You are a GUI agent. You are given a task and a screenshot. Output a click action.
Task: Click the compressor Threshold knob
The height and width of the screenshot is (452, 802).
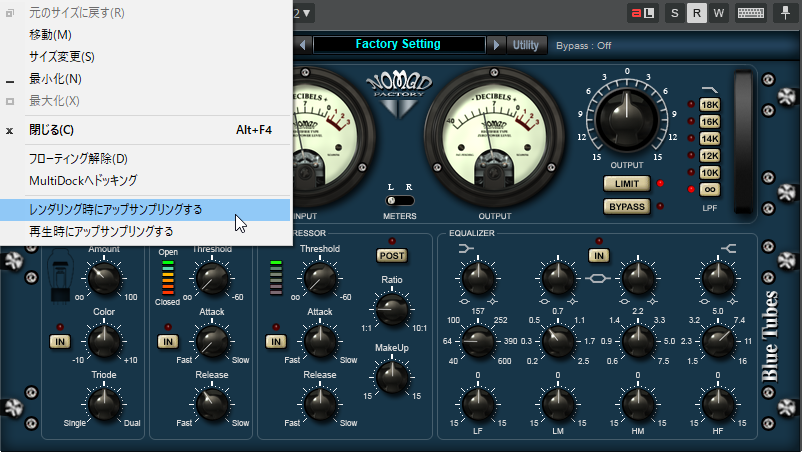click(320, 278)
